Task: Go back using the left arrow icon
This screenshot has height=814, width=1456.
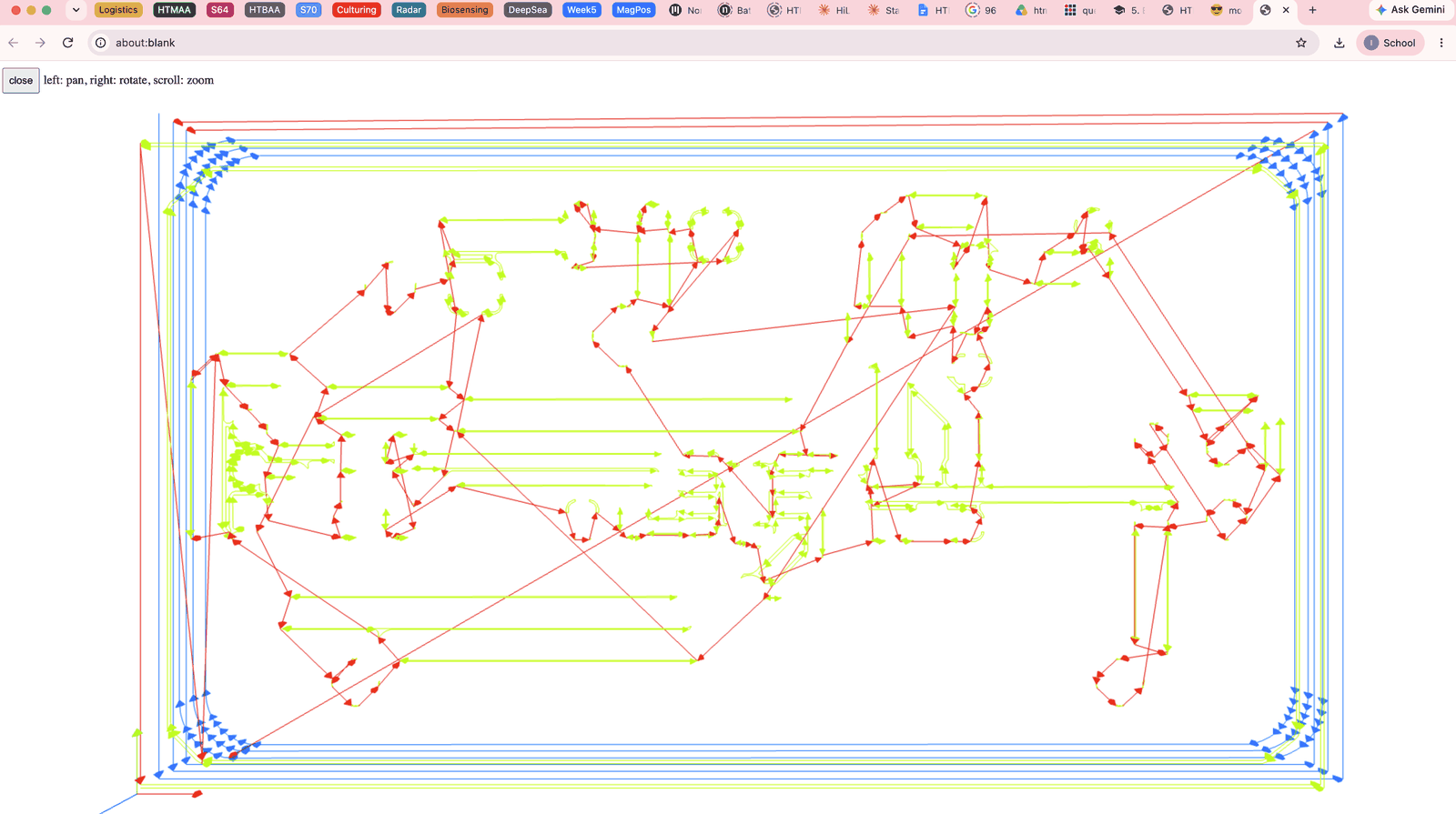Action: click(14, 43)
